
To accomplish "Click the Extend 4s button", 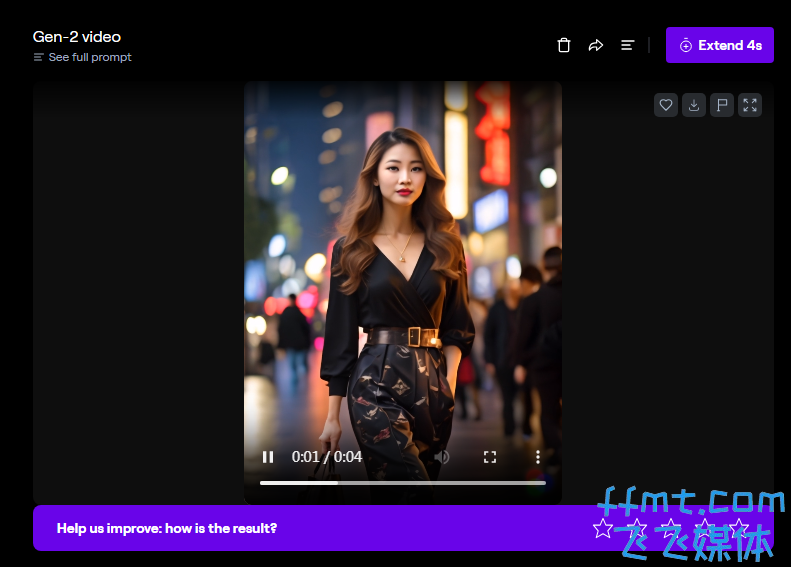I will 719,45.
